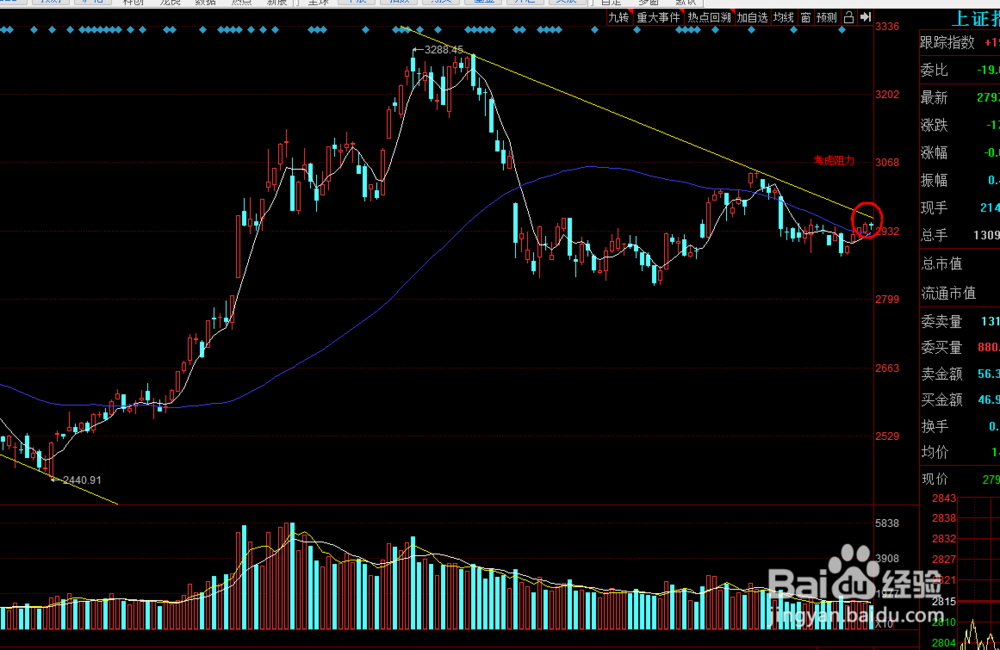This screenshot has height=650, width=1000.
Task: Click the 现手 current lots row
Action: coord(960,208)
